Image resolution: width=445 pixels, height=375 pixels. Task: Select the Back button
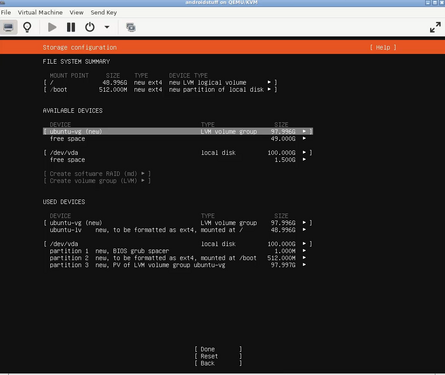[218, 363]
